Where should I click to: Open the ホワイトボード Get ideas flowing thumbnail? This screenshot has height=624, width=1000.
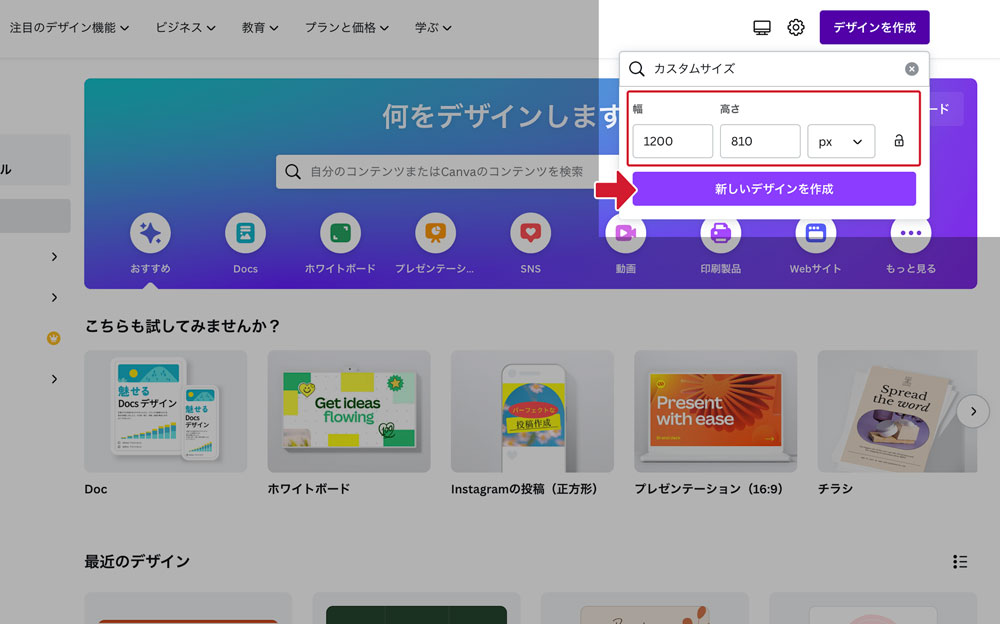point(349,412)
